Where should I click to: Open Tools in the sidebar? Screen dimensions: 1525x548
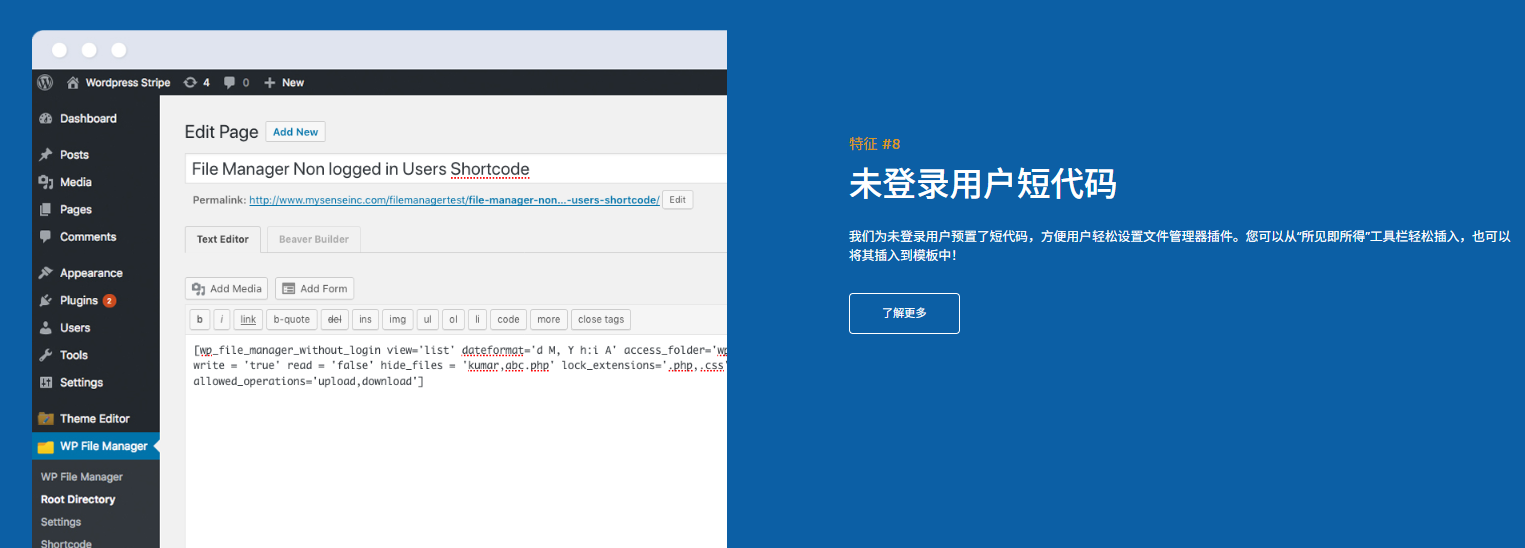[x=74, y=355]
